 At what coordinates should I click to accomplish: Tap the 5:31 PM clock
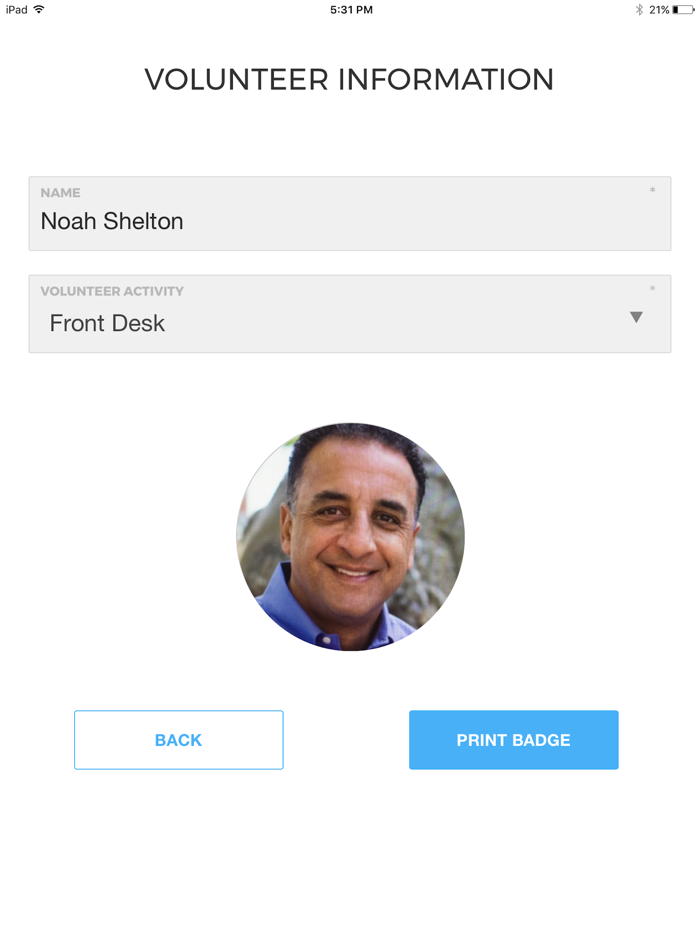pos(351,10)
